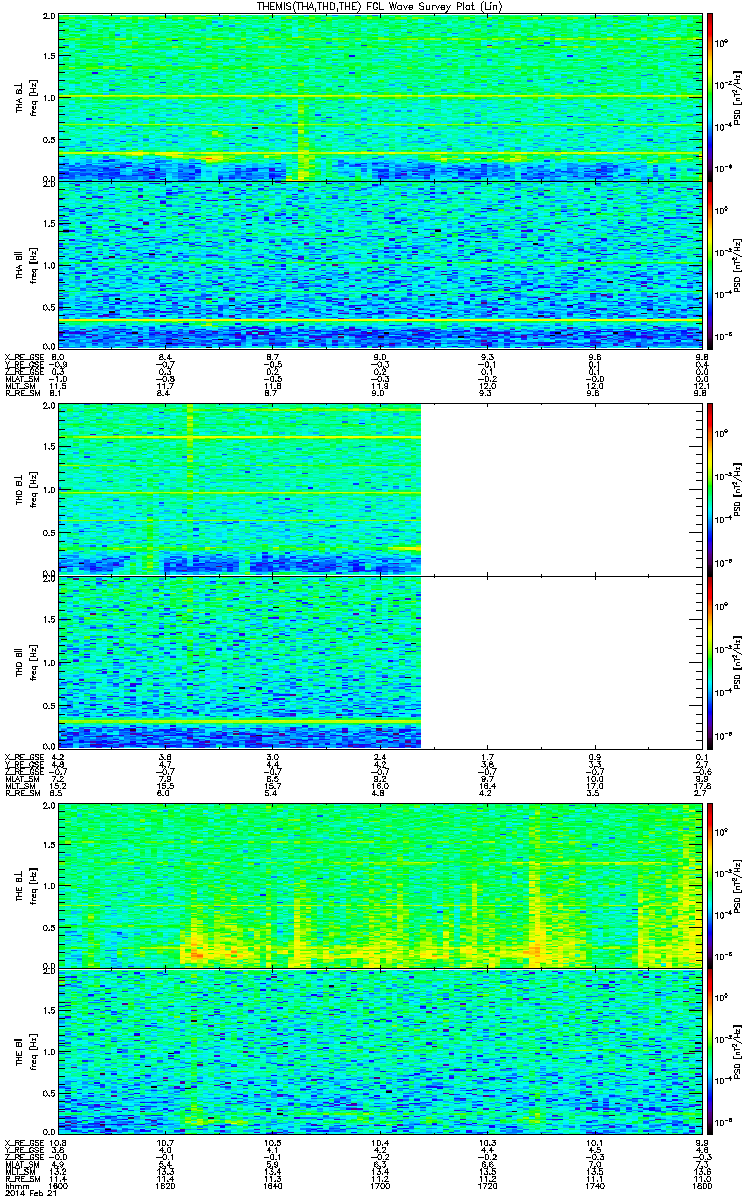The height and width of the screenshot is (1200, 750).
Task: Click inside the THE B⊥ spectrogram panel
Action: (x=380, y=885)
